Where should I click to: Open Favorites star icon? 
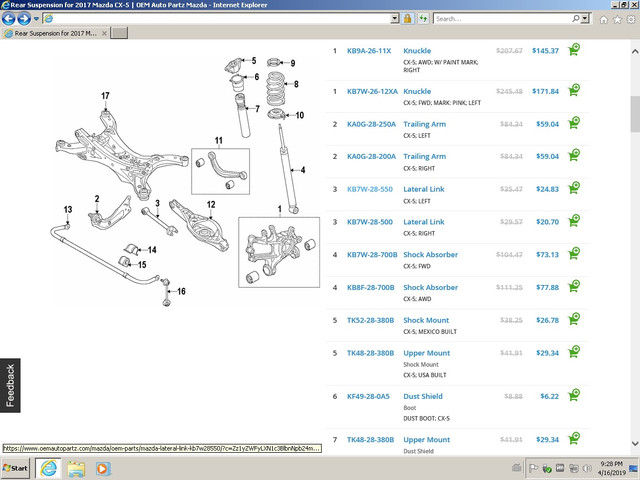pos(617,19)
